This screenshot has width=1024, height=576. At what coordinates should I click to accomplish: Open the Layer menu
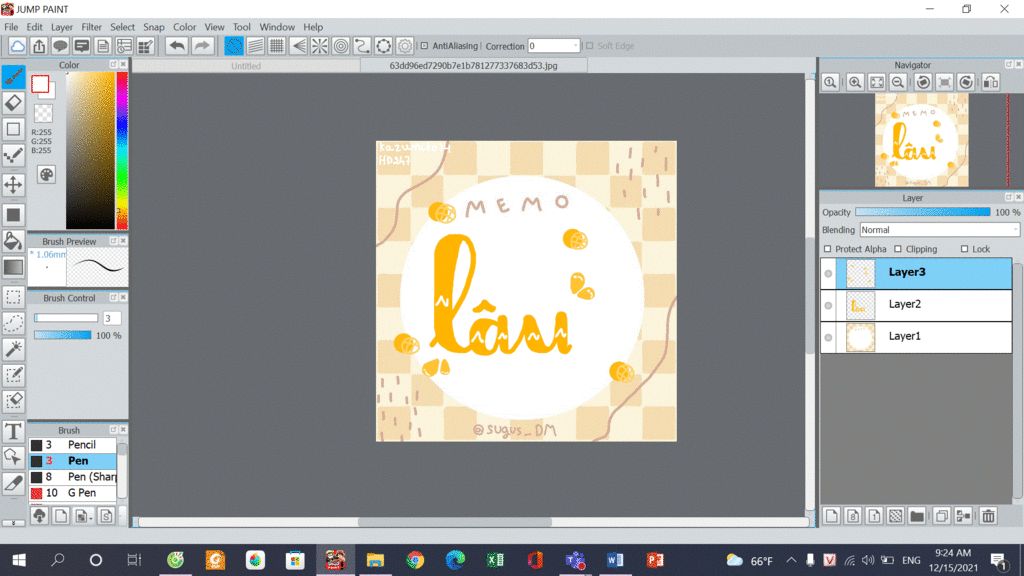[61, 27]
